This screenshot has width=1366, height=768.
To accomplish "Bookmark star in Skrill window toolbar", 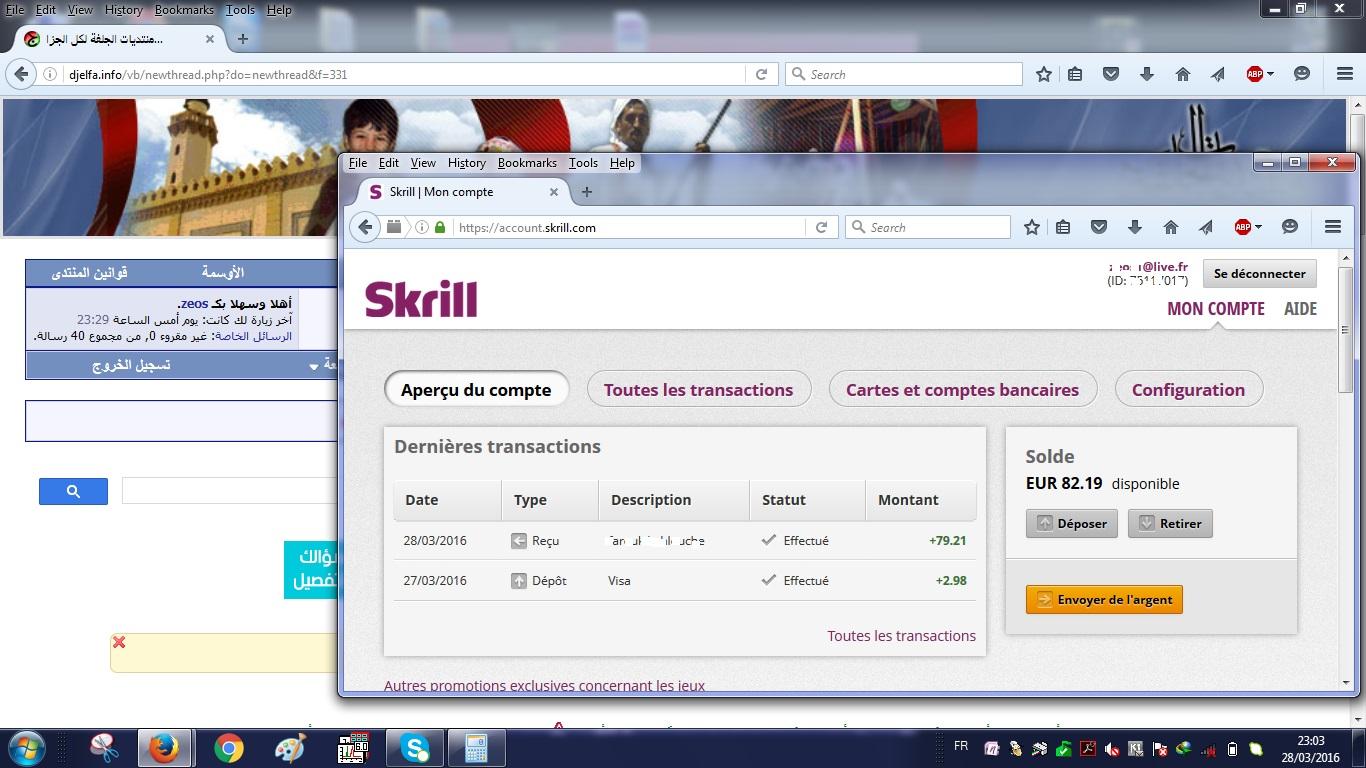I will tap(1032, 227).
